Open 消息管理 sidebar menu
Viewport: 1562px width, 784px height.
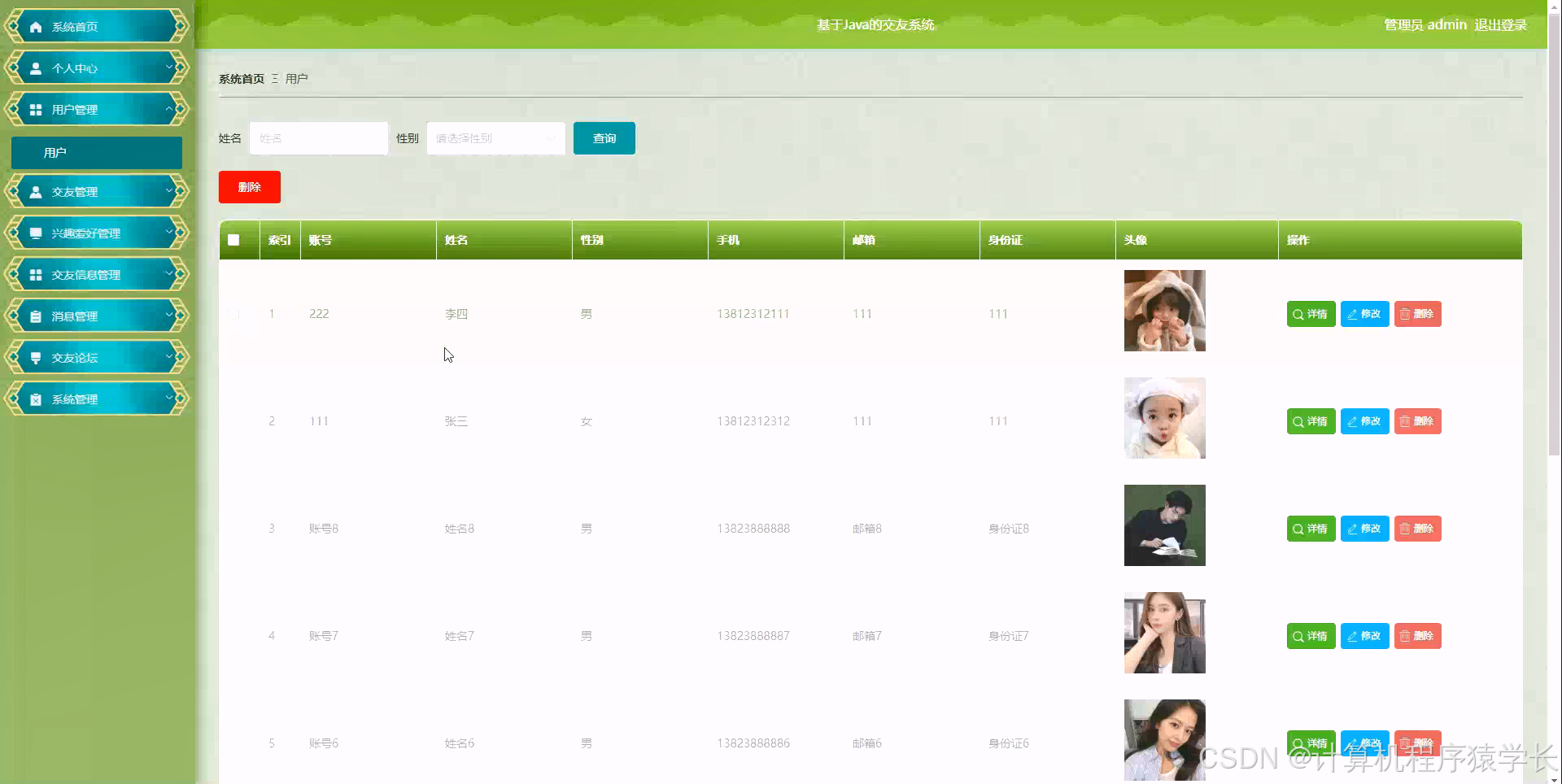(x=97, y=316)
